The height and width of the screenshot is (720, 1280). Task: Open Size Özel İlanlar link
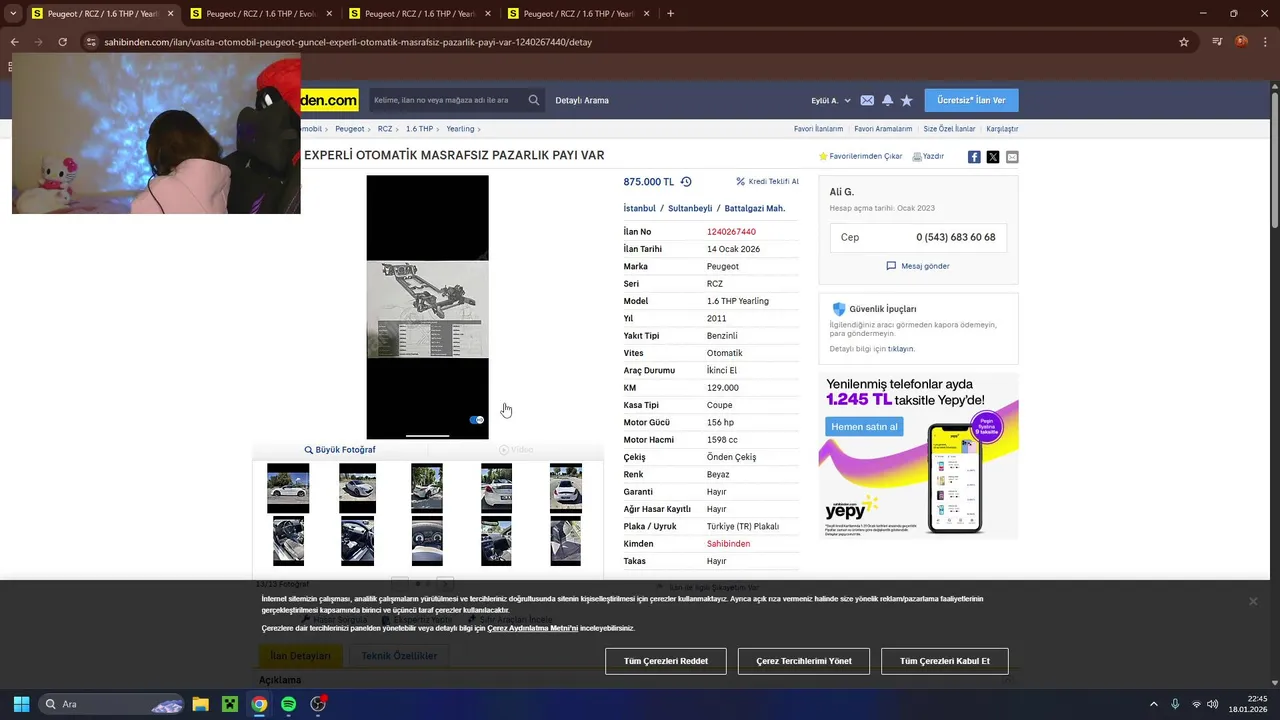coord(949,129)
